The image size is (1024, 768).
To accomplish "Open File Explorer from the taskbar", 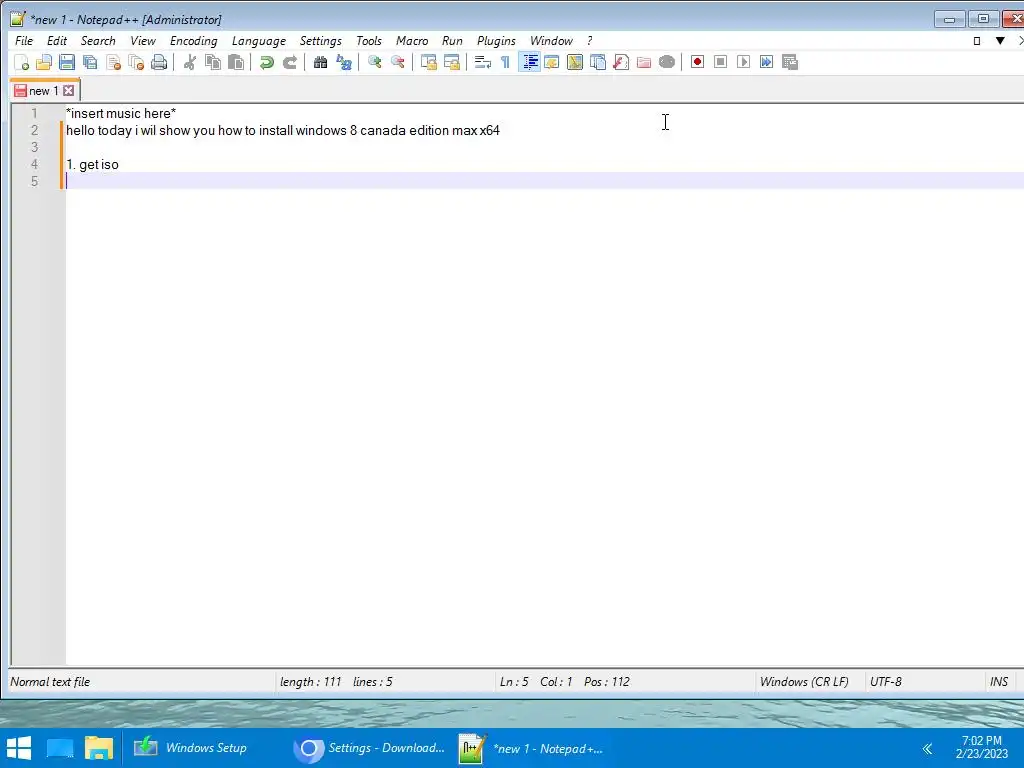I will point(99,748).
